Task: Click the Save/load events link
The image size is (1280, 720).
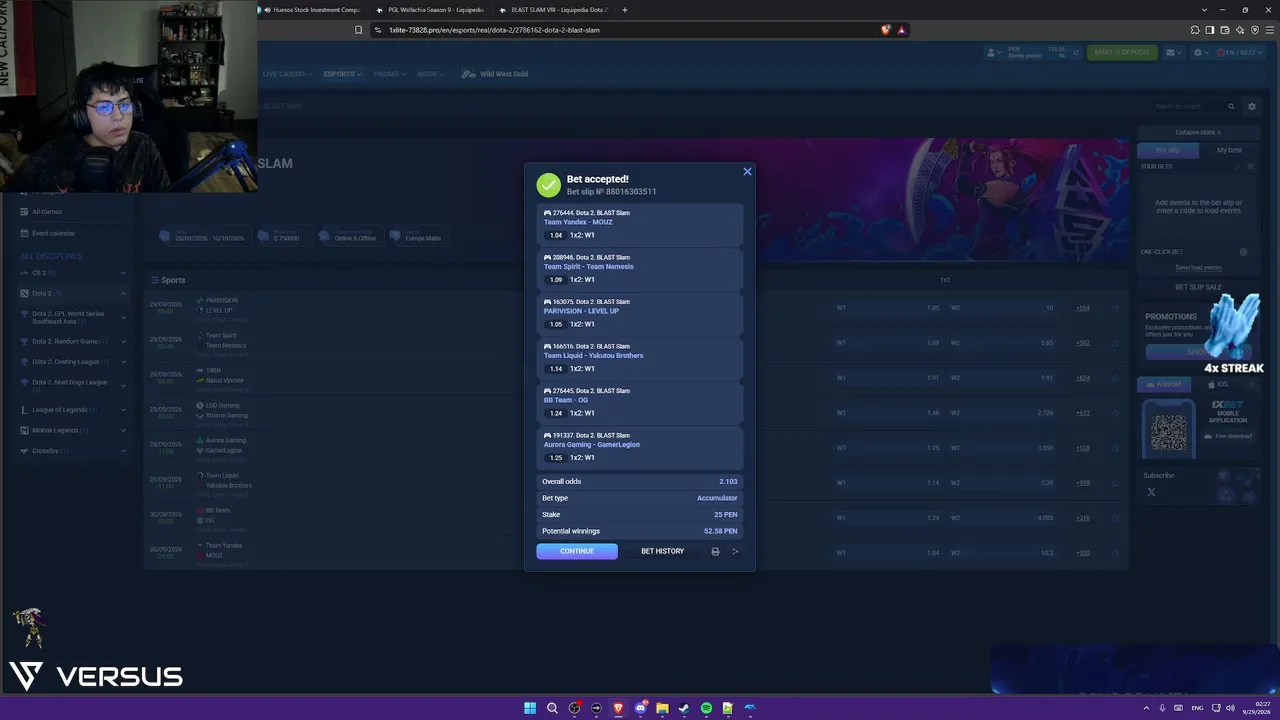Action: [1198, 267]
